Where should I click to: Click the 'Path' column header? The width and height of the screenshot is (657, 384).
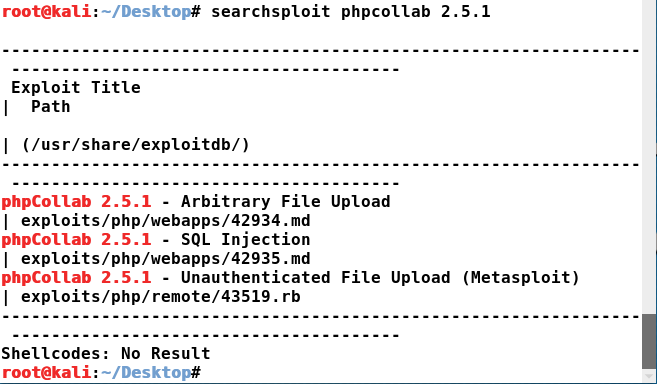[51, 106]
